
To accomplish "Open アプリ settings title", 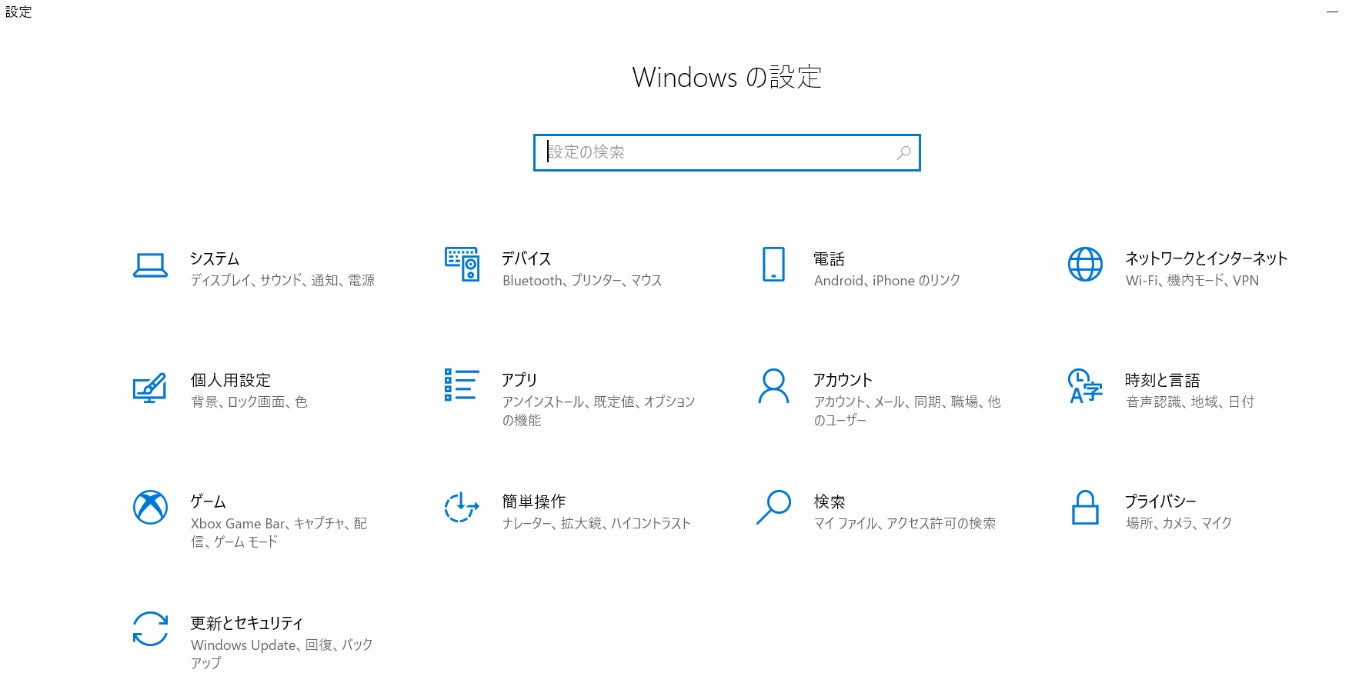I will point(520,381).
